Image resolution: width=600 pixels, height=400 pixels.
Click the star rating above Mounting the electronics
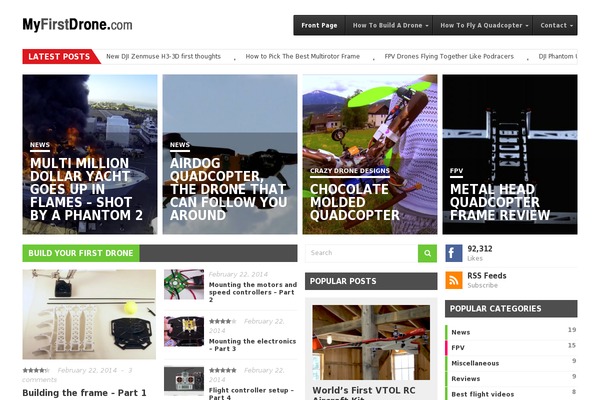coord(223,322)
